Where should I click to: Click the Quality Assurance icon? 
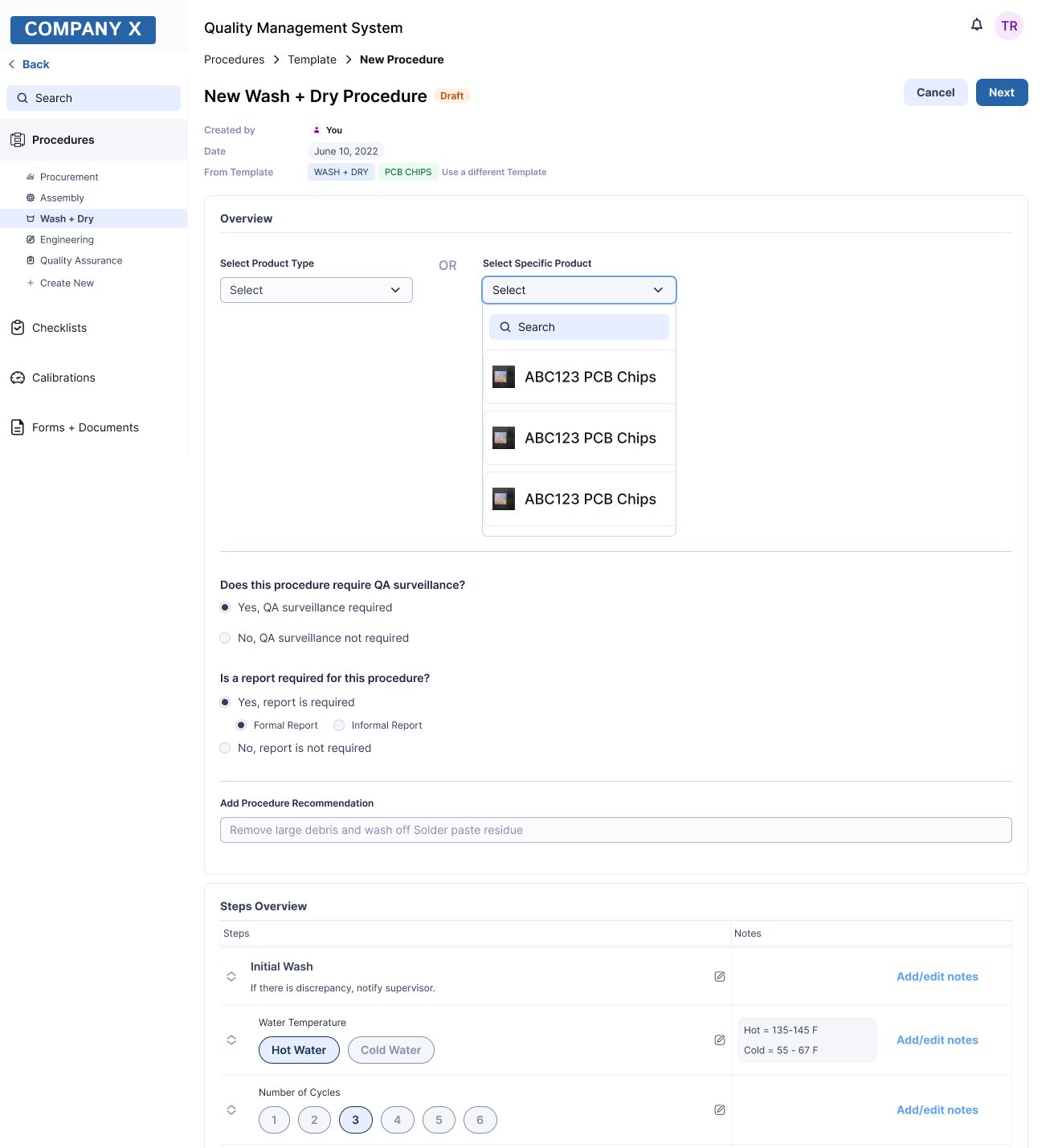(31, 260)
